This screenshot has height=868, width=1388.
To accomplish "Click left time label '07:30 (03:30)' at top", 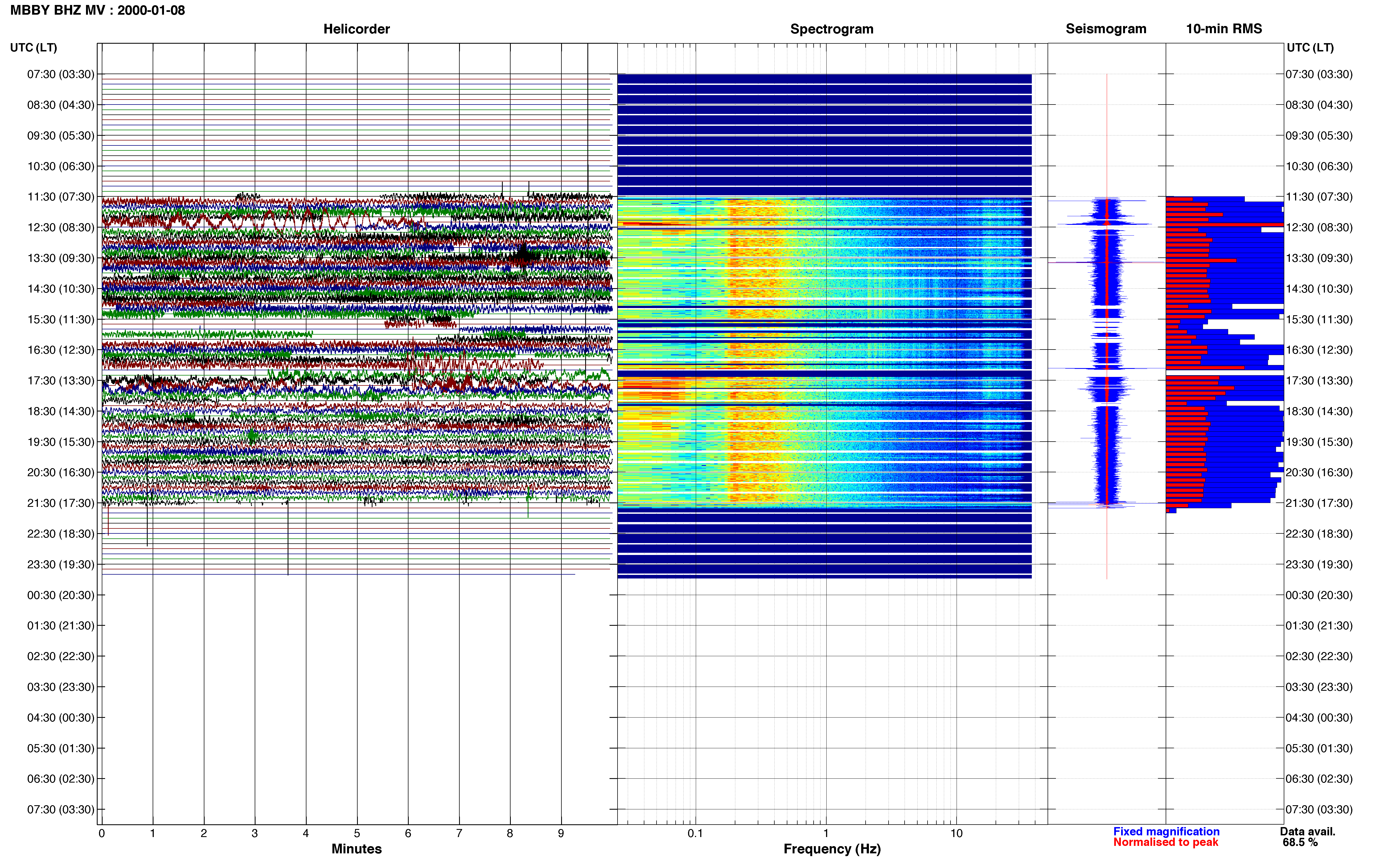I will 61,74.
